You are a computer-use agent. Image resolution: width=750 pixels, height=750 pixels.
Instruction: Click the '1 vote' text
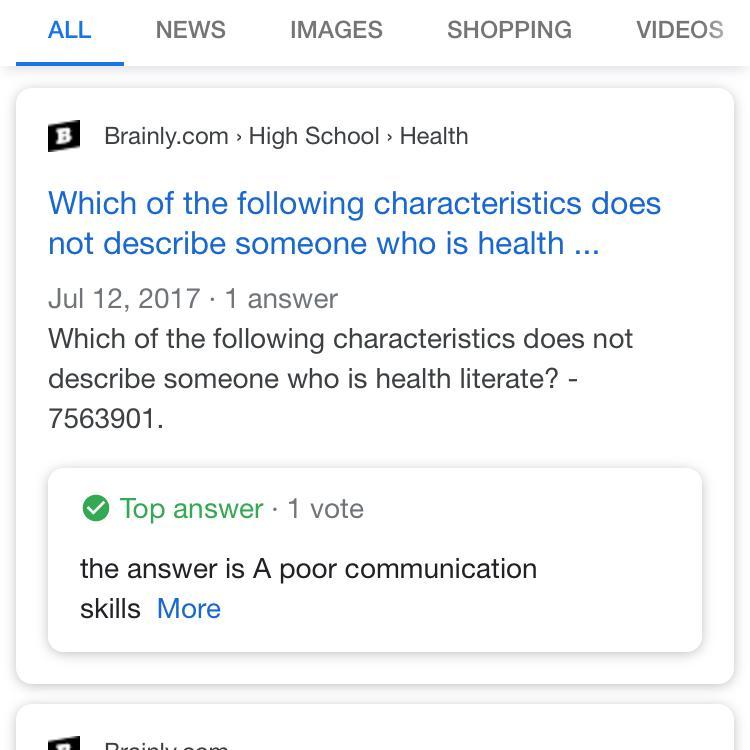coord(326,509)
